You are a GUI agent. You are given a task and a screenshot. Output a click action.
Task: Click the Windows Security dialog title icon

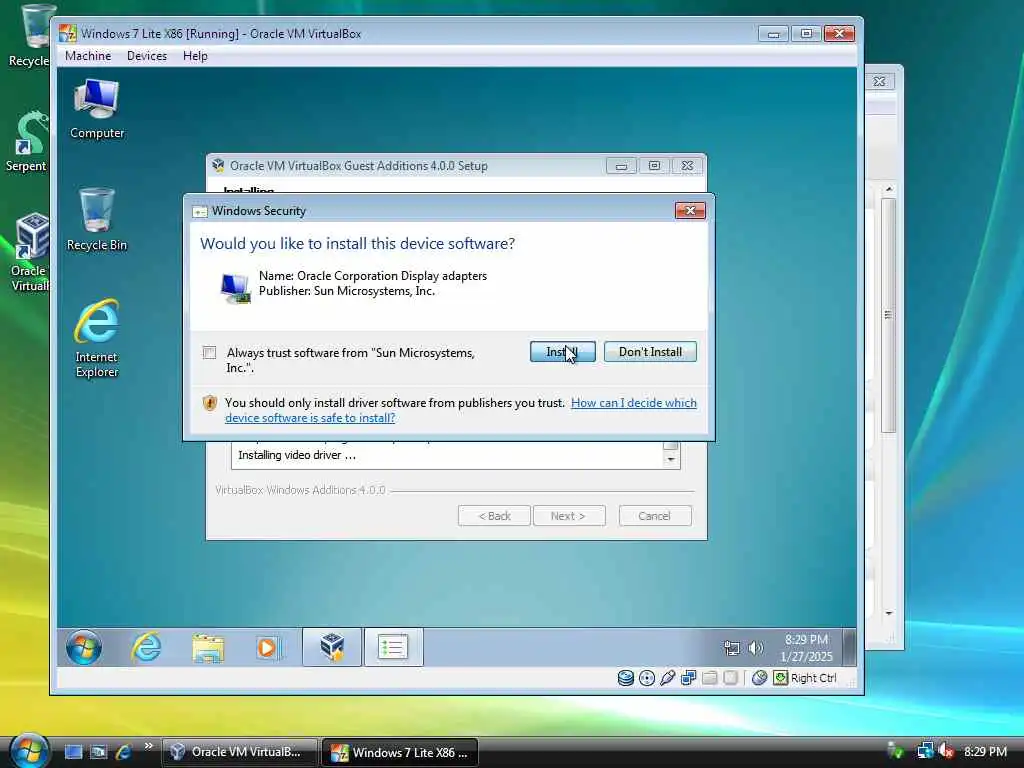(x=199, y=211)
